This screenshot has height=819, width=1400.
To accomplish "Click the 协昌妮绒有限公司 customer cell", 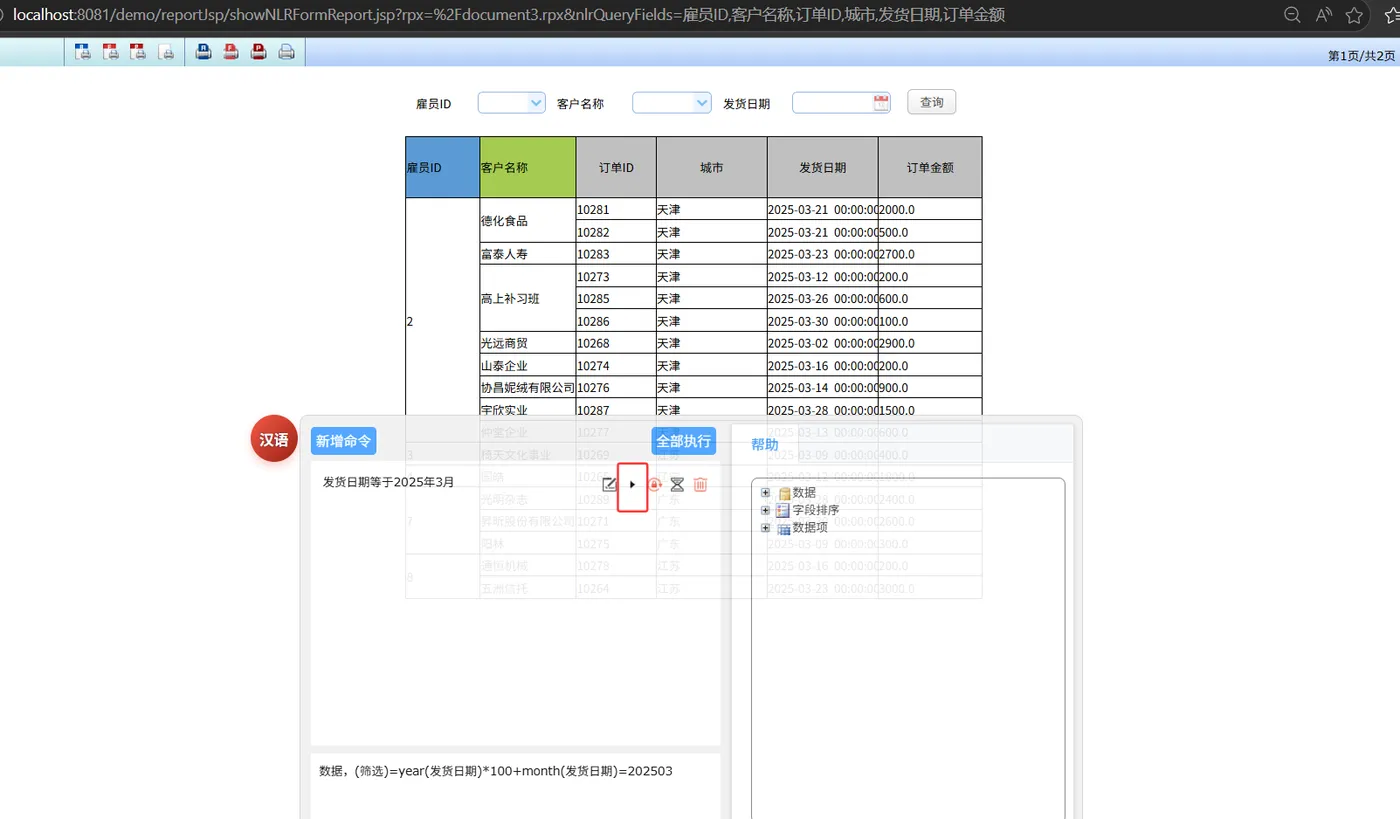I will (x=528, y=387).
